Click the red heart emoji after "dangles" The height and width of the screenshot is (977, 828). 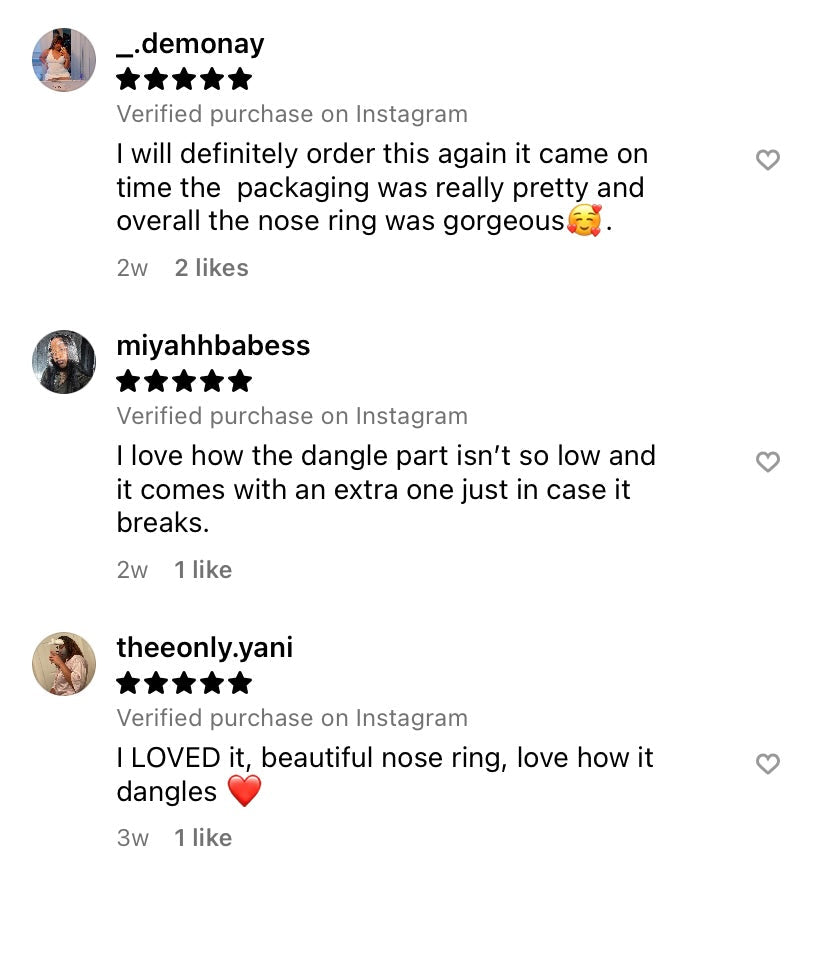click(244, 792)
